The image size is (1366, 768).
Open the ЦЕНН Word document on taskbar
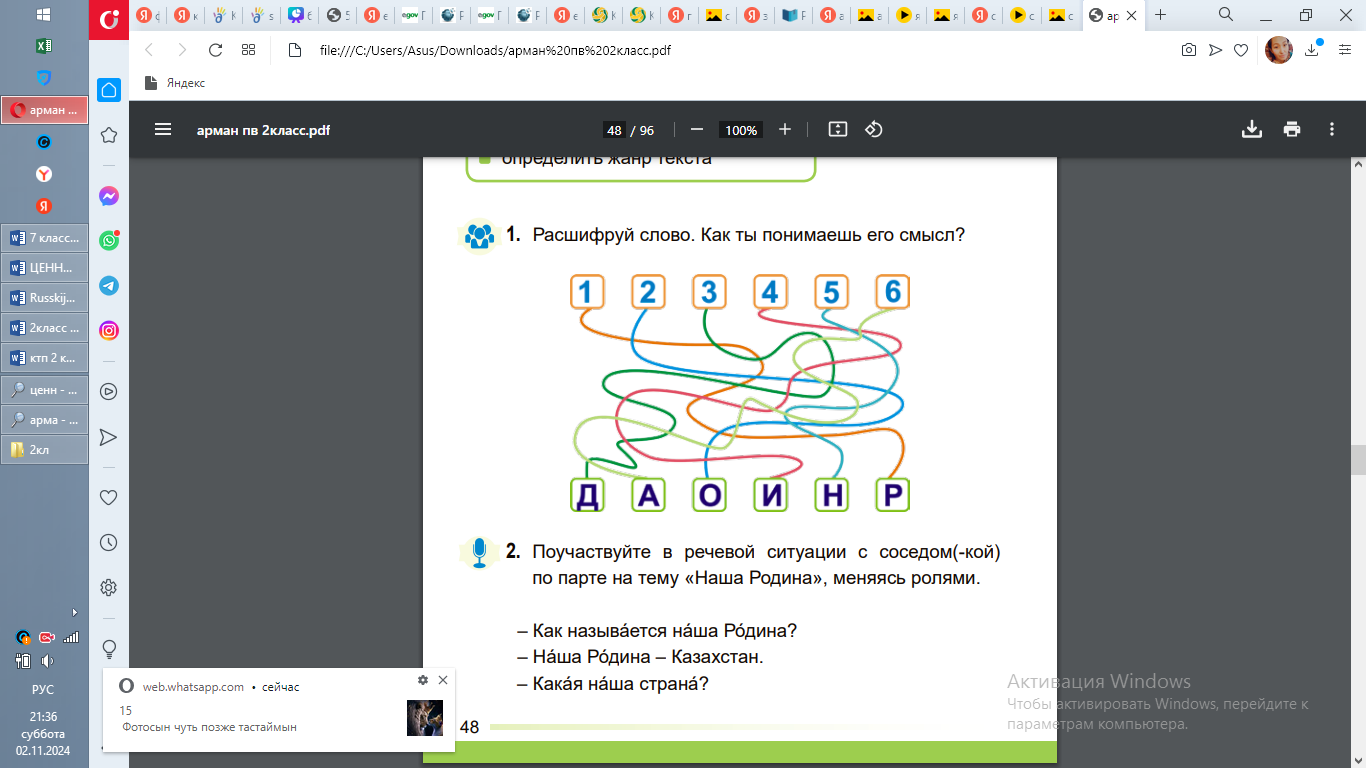pyautogui.click(x=44, y=268)
